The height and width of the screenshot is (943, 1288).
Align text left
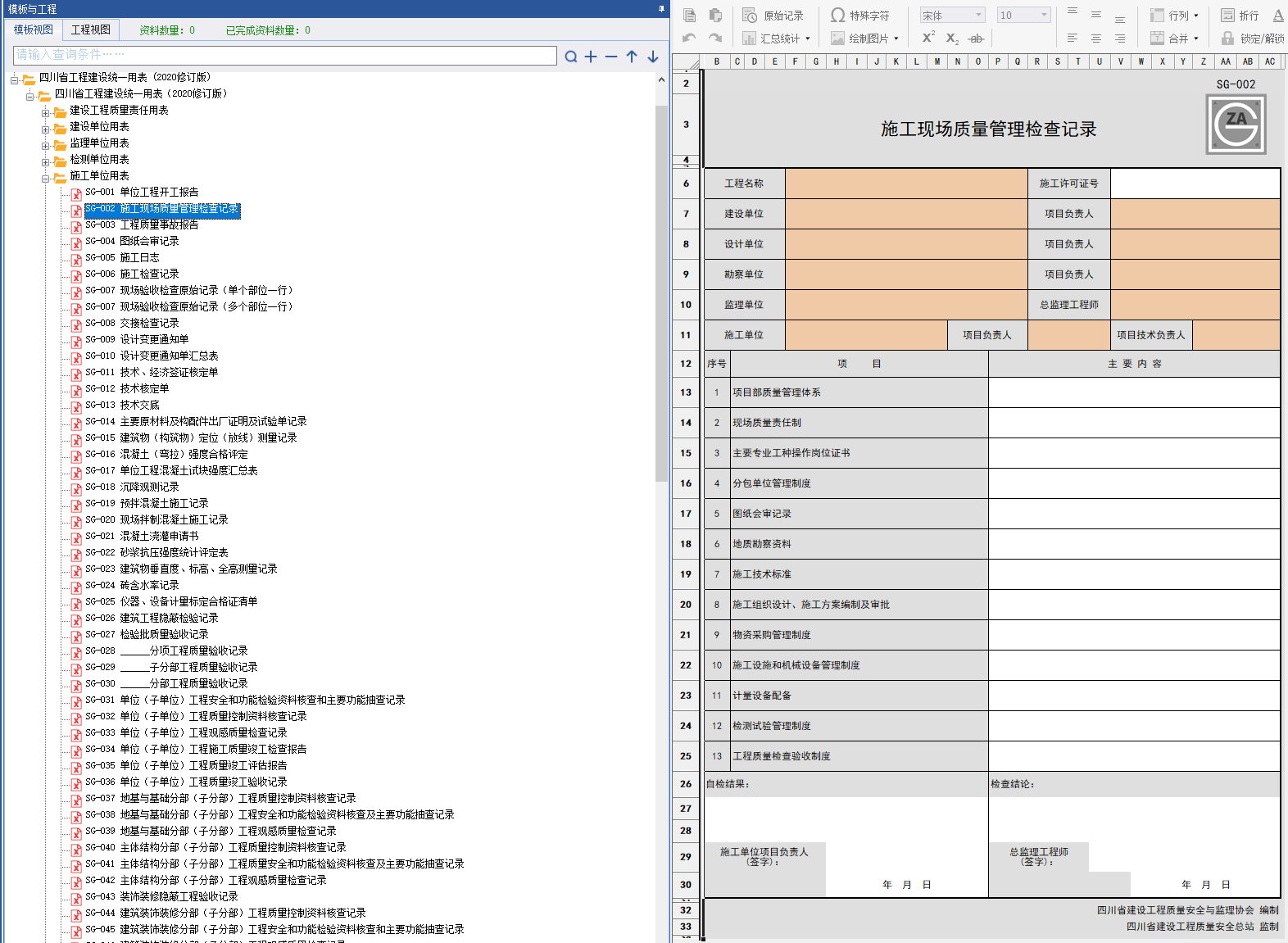pyautogui.click(x=1073, y=39)
